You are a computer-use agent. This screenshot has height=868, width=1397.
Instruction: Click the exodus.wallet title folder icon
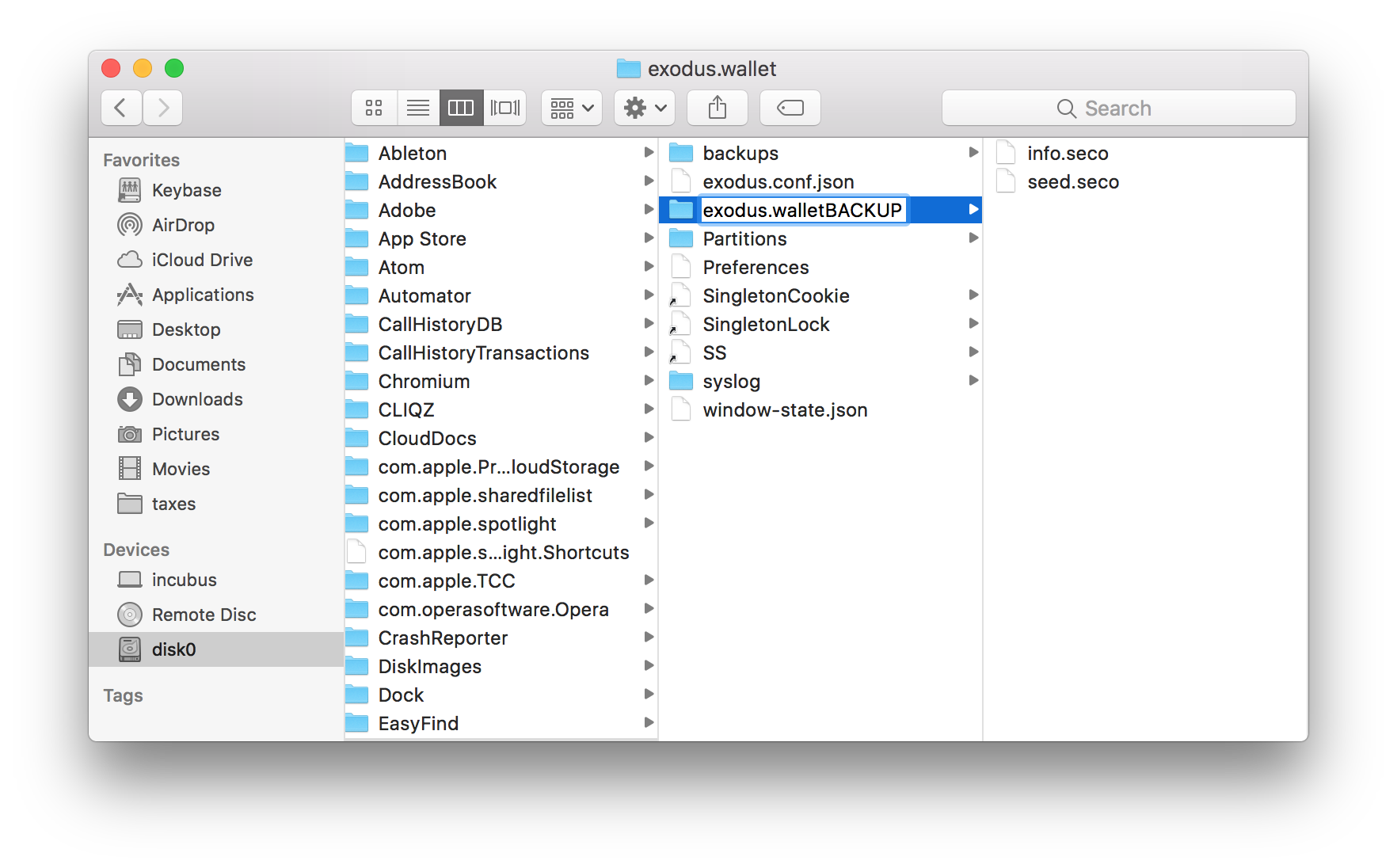(629, 69)
